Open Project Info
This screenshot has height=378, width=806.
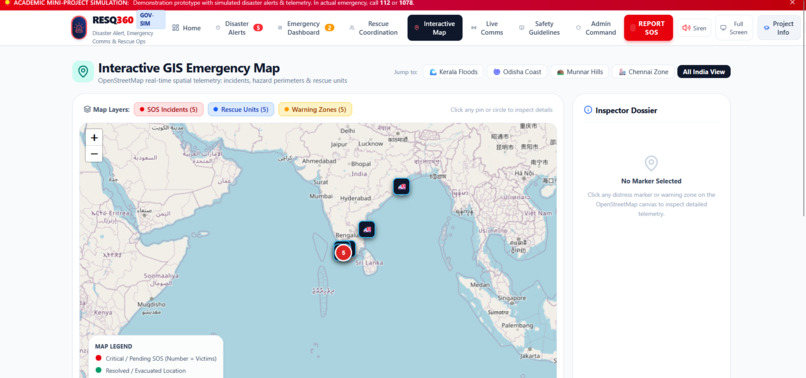click(779, 28)
